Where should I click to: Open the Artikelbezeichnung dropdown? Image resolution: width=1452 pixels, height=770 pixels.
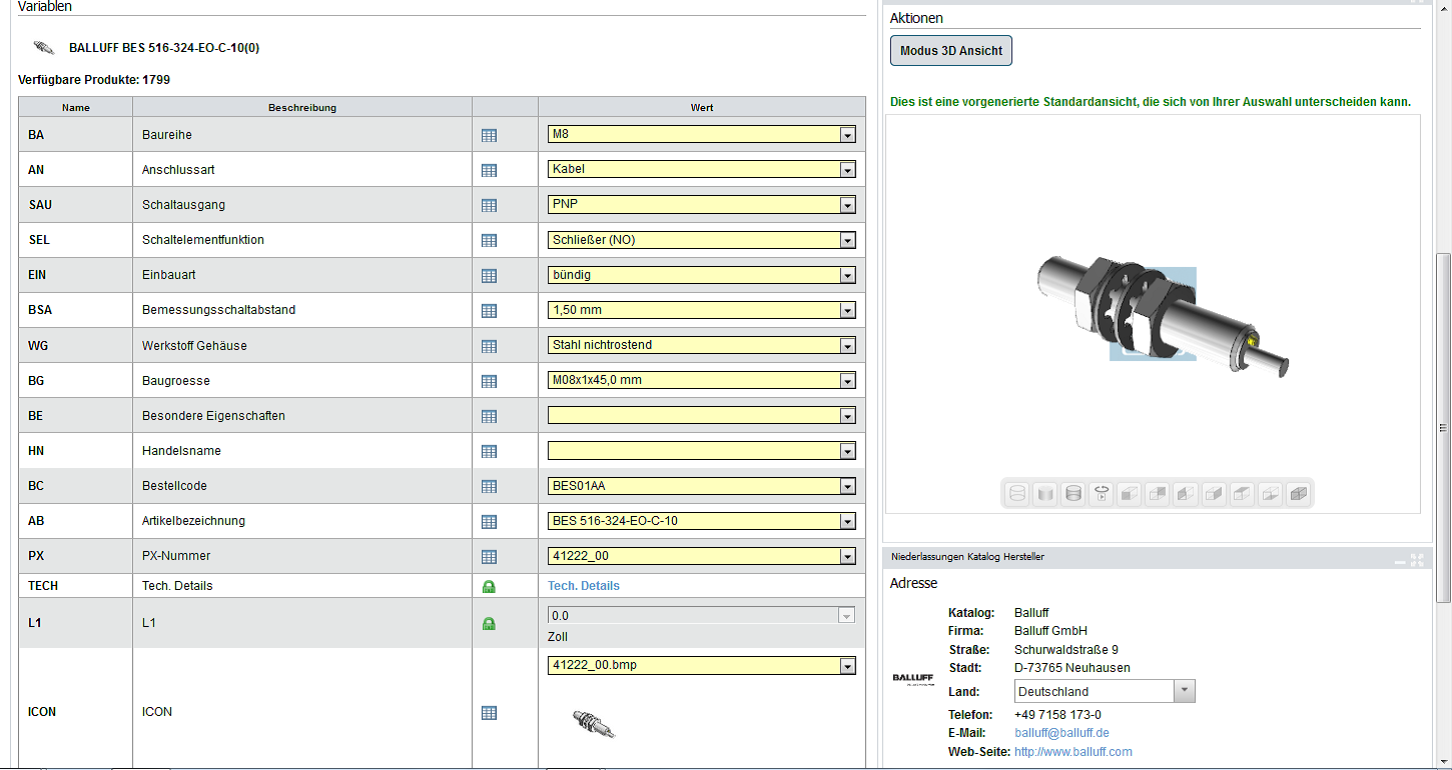pos(702,521)
